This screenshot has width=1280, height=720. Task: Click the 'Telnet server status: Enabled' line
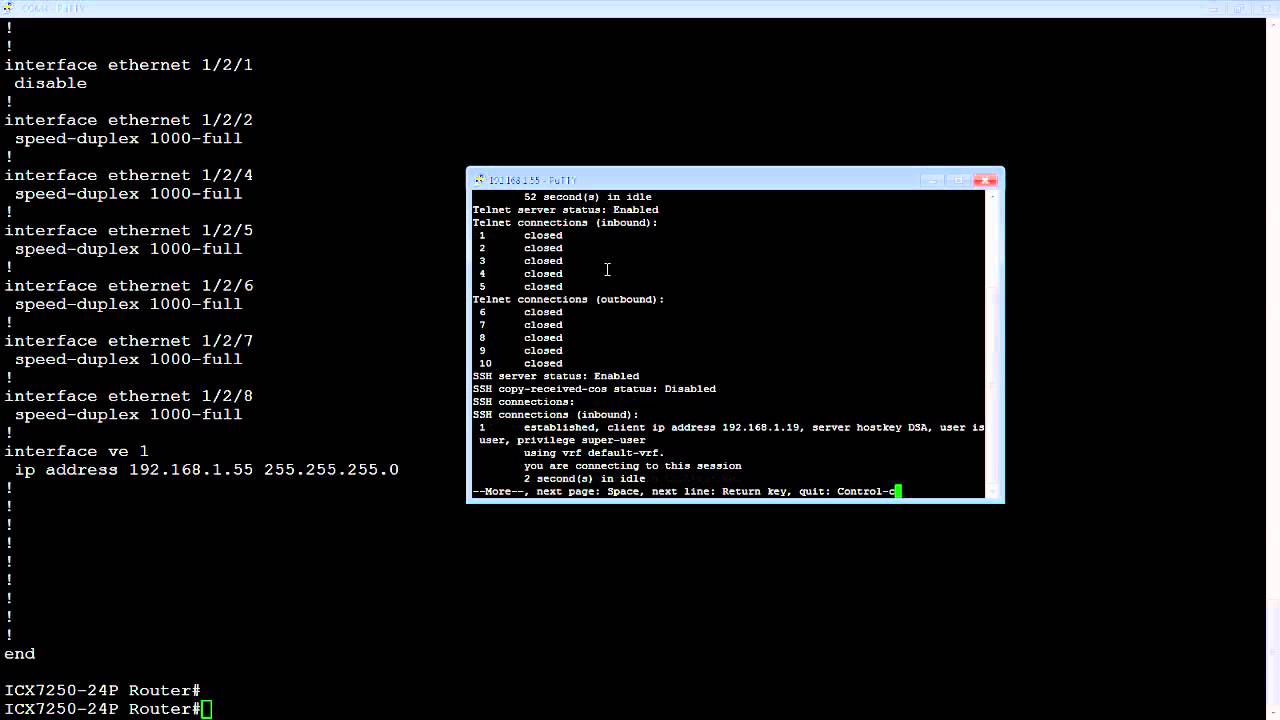coord(565,210)
